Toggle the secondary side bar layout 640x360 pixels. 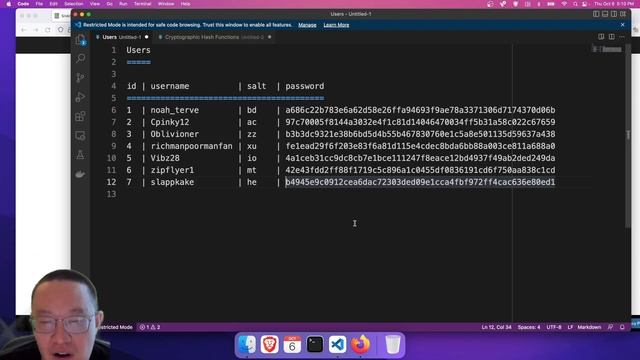(x=614, y=14)
